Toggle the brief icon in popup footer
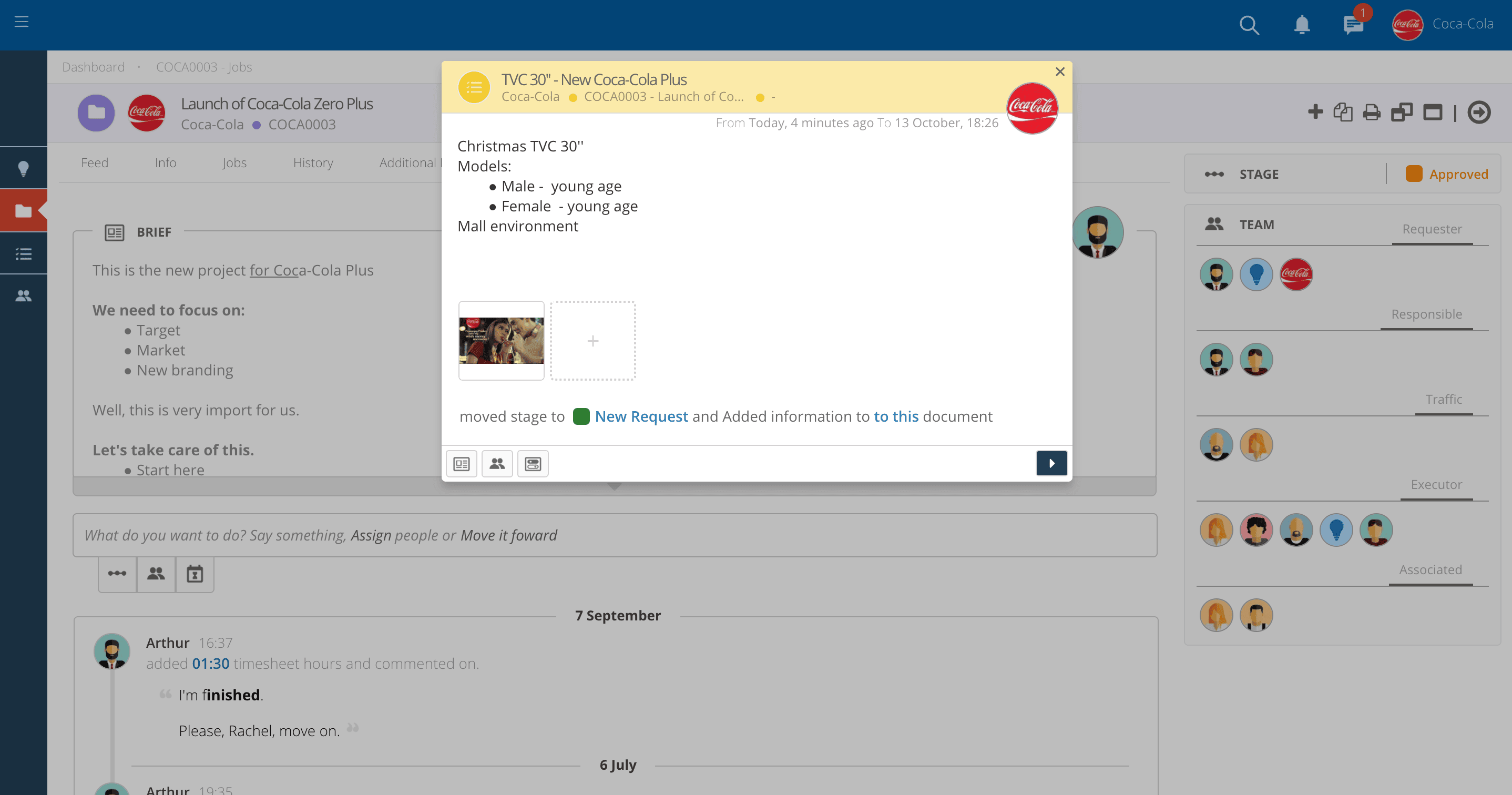The width and height of the screenshot is (1512, 795). click(462, 464)
